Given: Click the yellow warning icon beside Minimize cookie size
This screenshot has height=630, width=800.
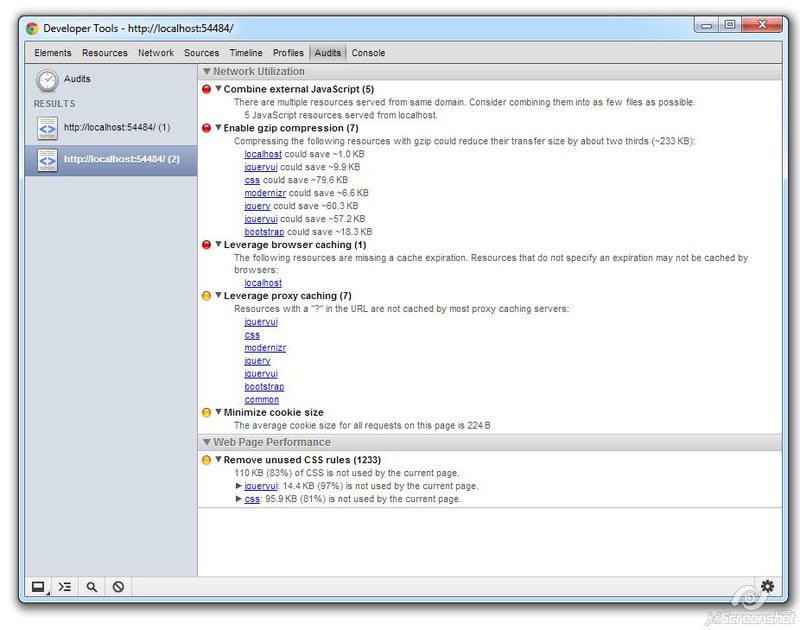Looking at the screenshot, I should click(205, 411).
